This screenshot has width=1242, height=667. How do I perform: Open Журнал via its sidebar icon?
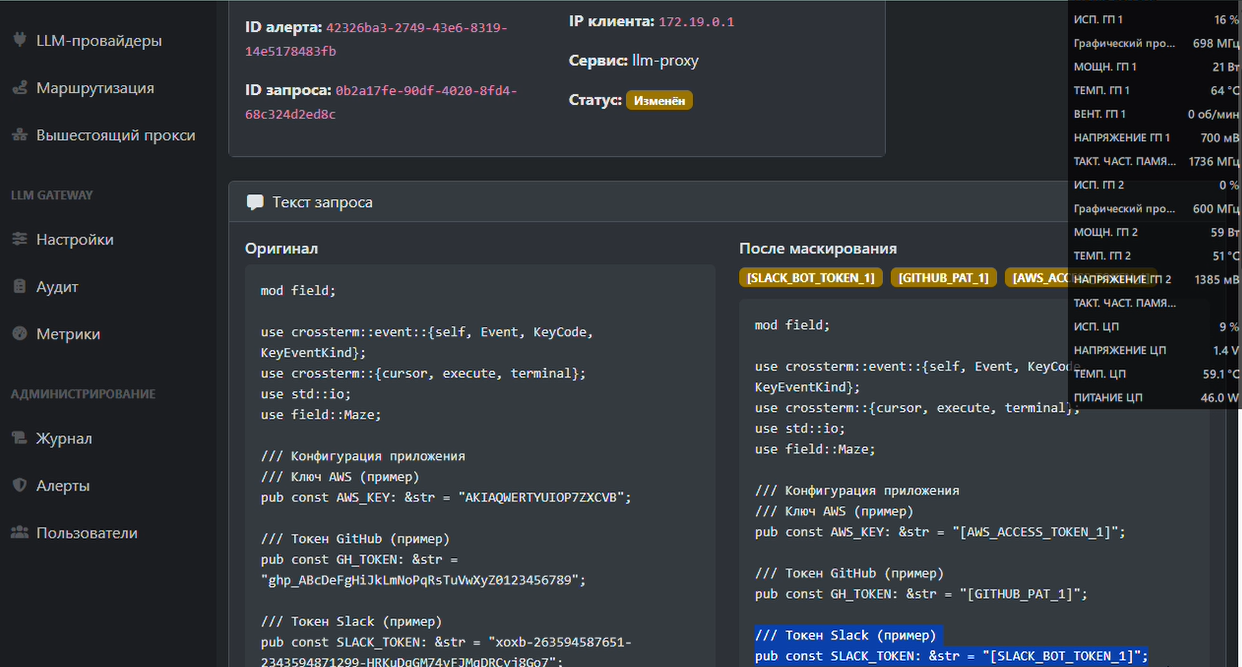click(x=19, y=439)
